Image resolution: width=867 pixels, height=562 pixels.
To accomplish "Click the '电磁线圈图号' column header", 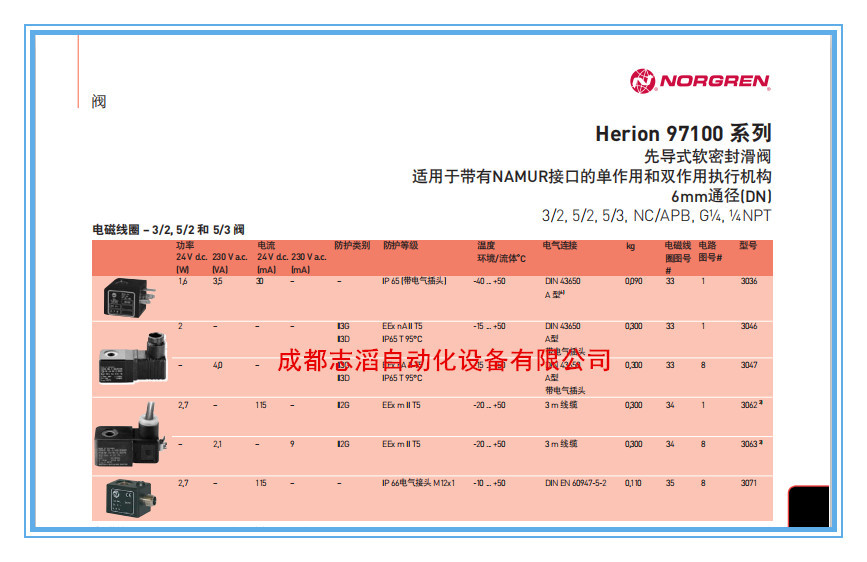I will point(678,257).
